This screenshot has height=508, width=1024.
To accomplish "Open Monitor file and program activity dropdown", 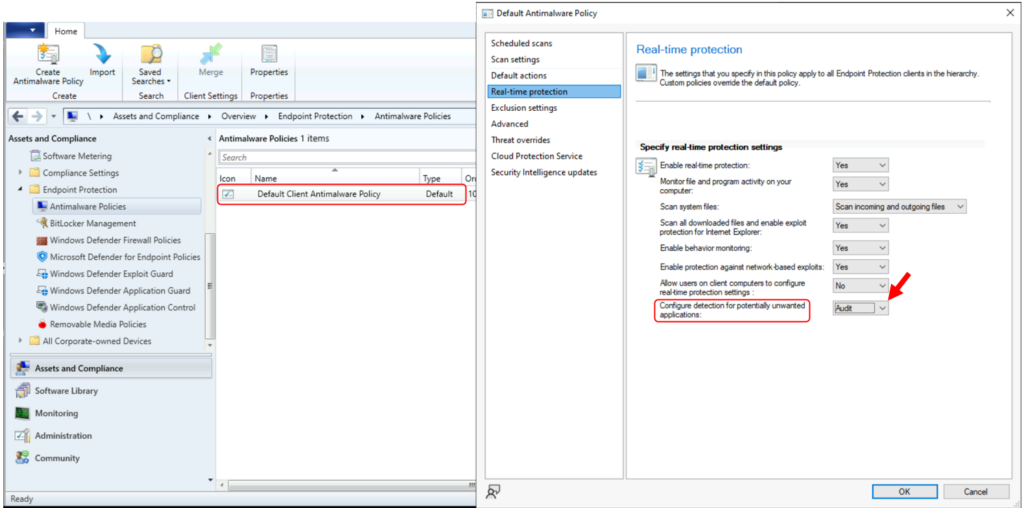I will (861, 184).
